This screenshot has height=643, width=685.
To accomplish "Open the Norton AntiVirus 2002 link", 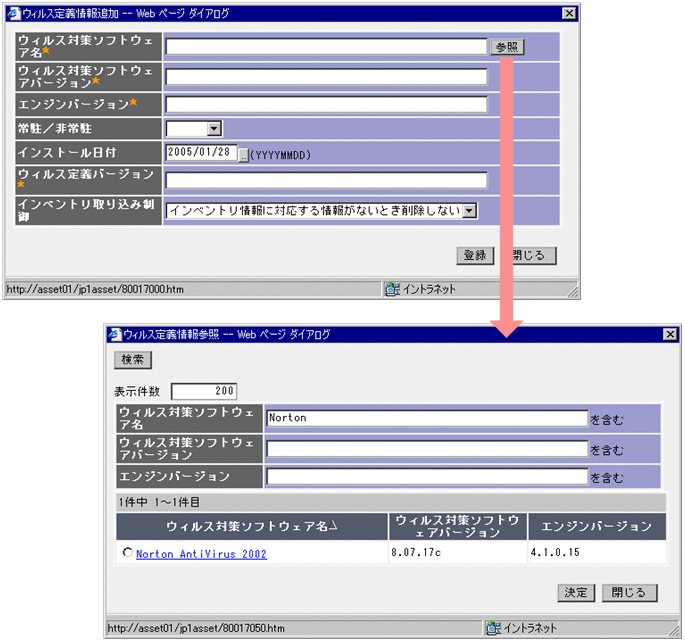I will (201, 554).
